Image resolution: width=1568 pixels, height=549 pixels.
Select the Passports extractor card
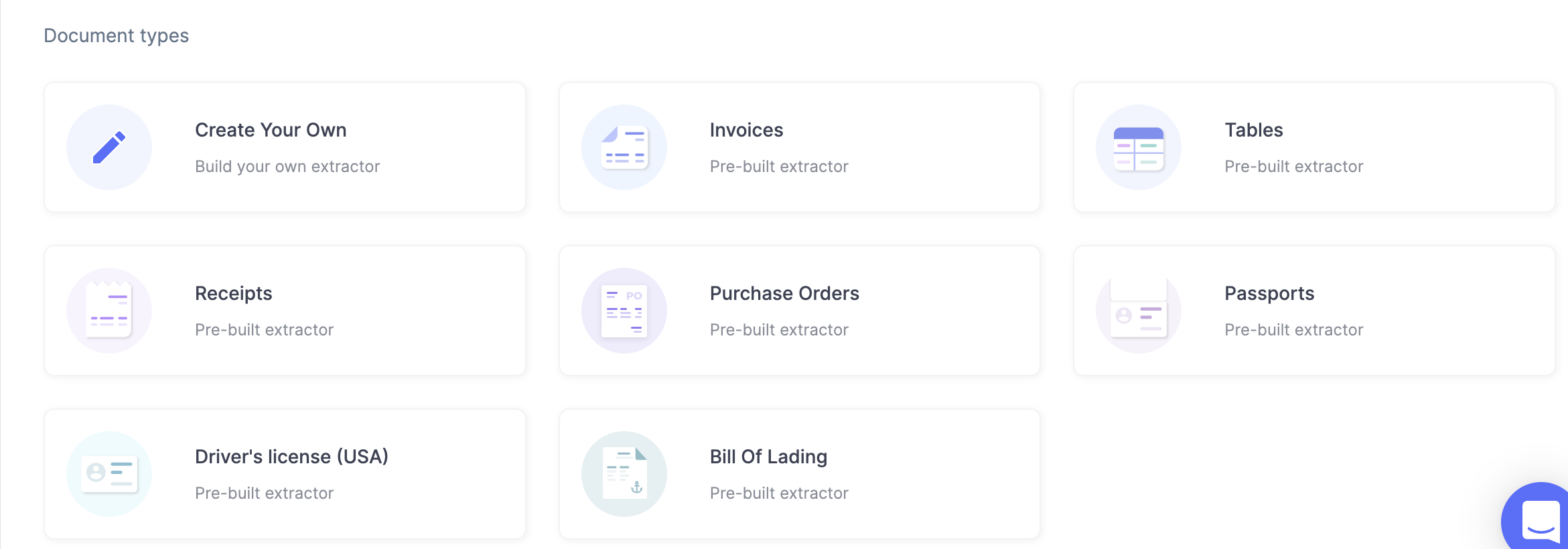pyautogui.click(x=1314, y=310)
